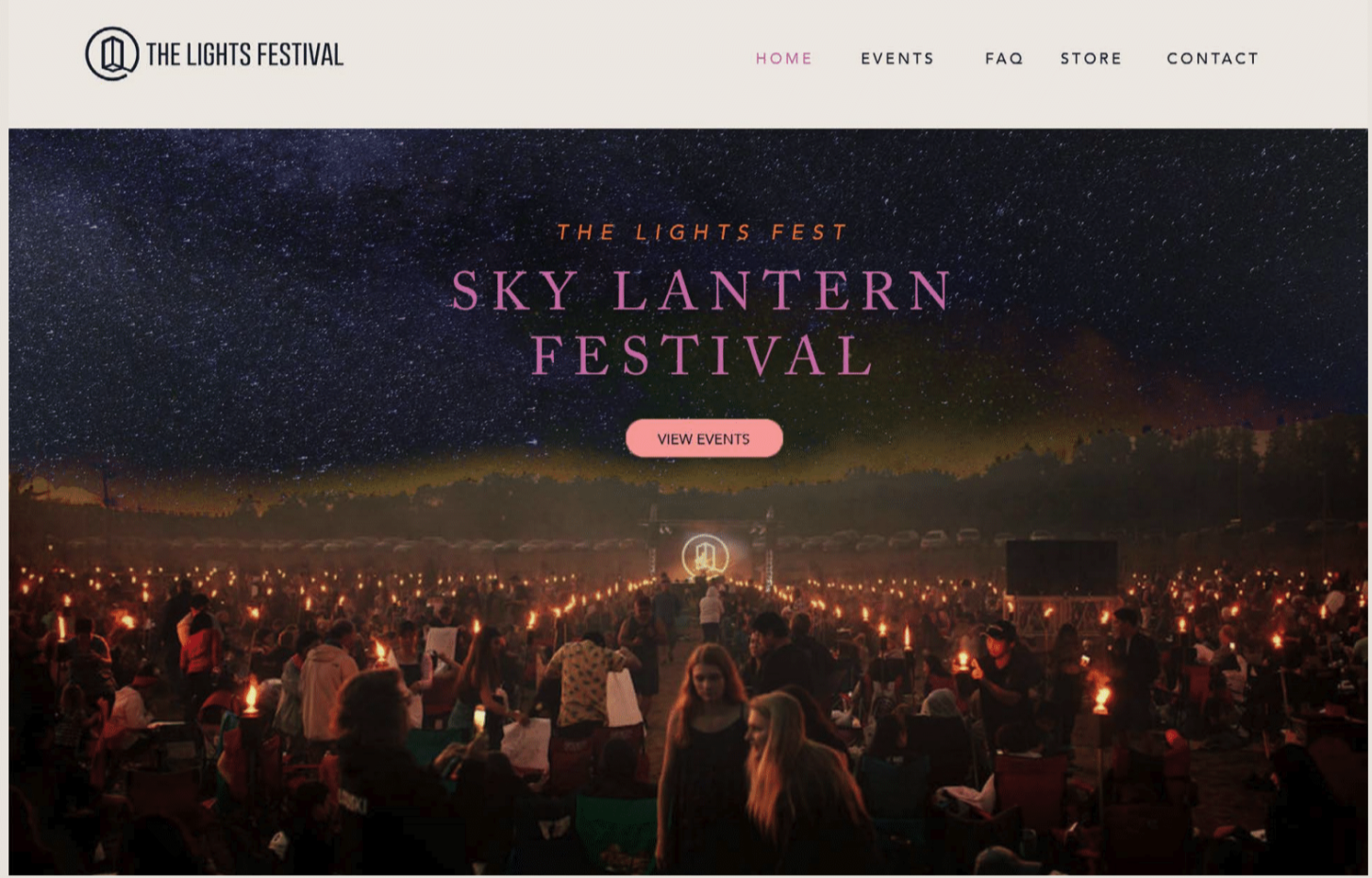
Task: Click the SKY LANTERN heading line
Action: (x=702, y=290)
